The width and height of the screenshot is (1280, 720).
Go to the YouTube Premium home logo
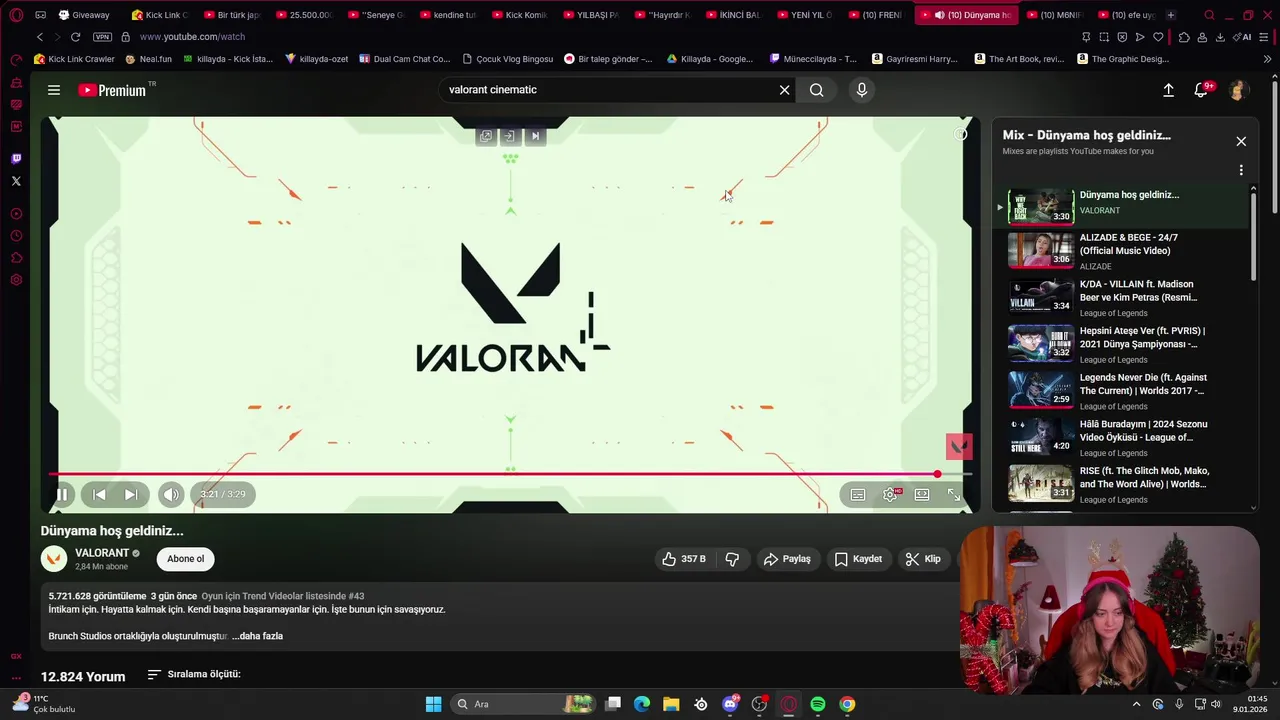(x=112, y=90)
